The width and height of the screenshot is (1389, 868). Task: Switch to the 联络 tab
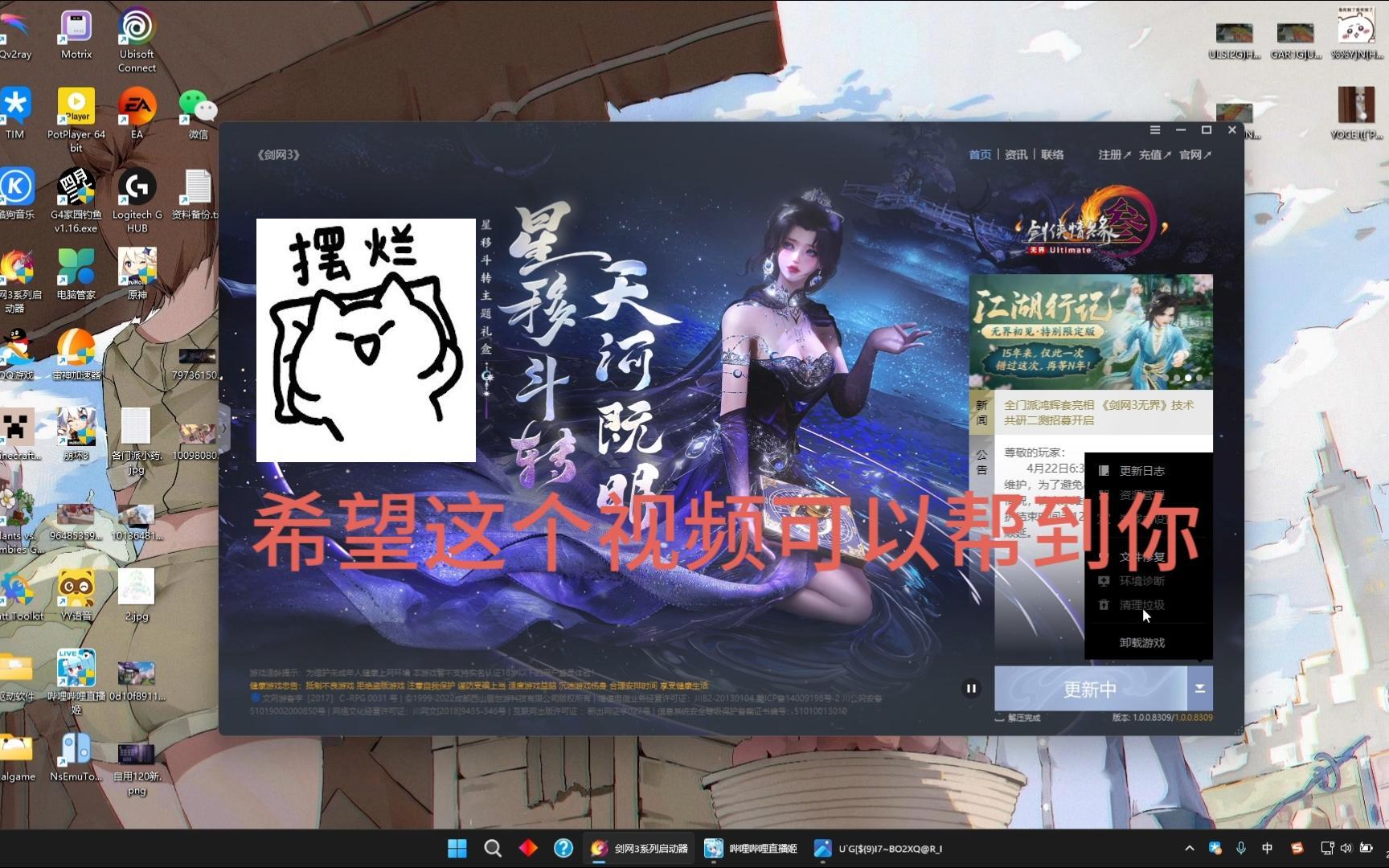tap(1052, 154)
